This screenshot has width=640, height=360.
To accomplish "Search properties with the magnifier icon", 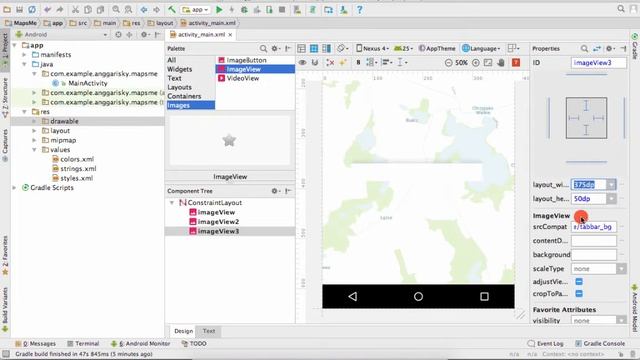I will click(x=584, y=49).
